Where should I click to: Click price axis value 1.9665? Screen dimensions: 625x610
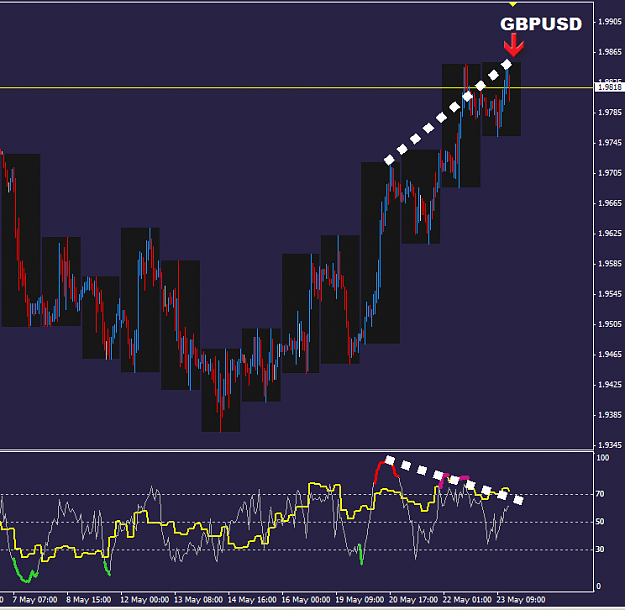(x=610, y=203)
